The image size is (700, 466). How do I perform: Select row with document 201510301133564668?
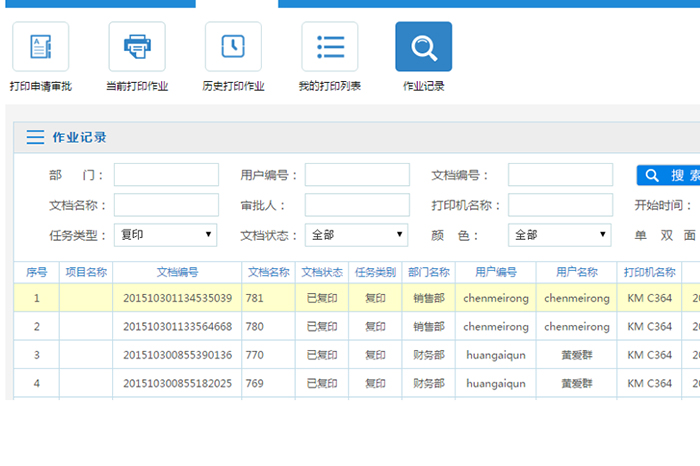tap(177, 327)
